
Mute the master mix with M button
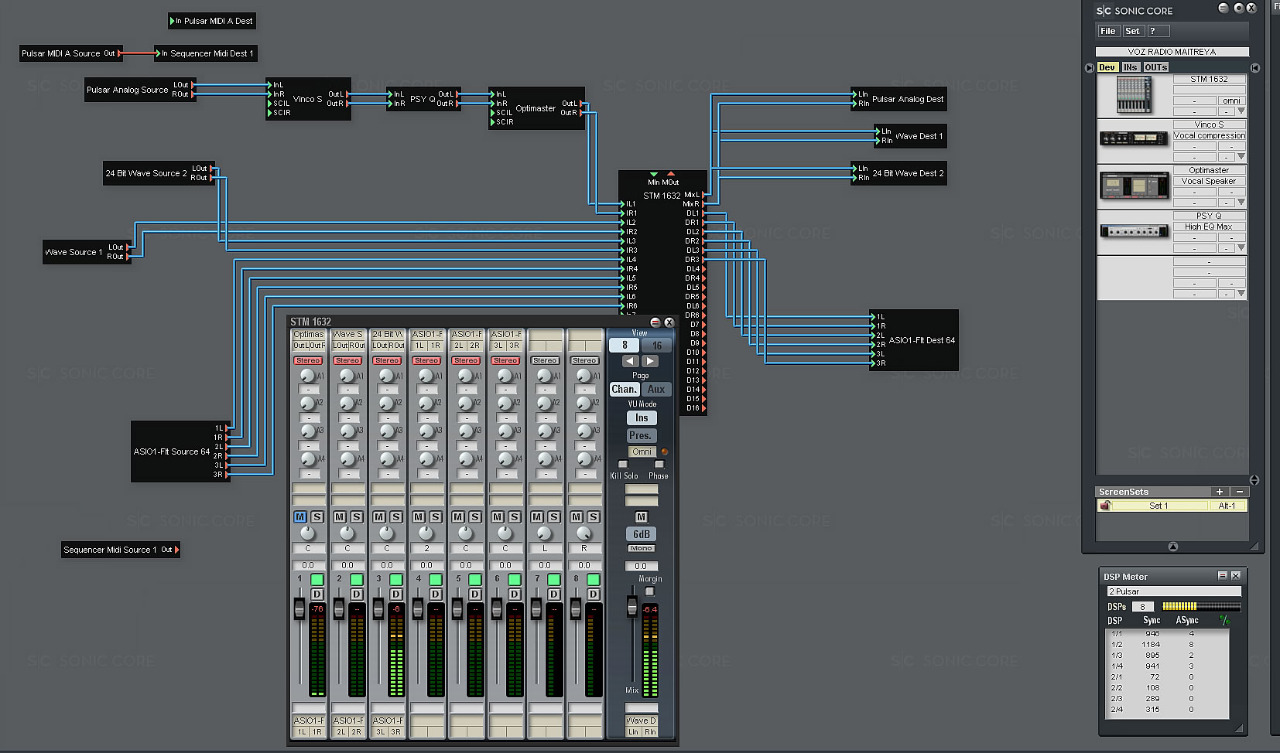pyautogui.click(x=642, y=516)
